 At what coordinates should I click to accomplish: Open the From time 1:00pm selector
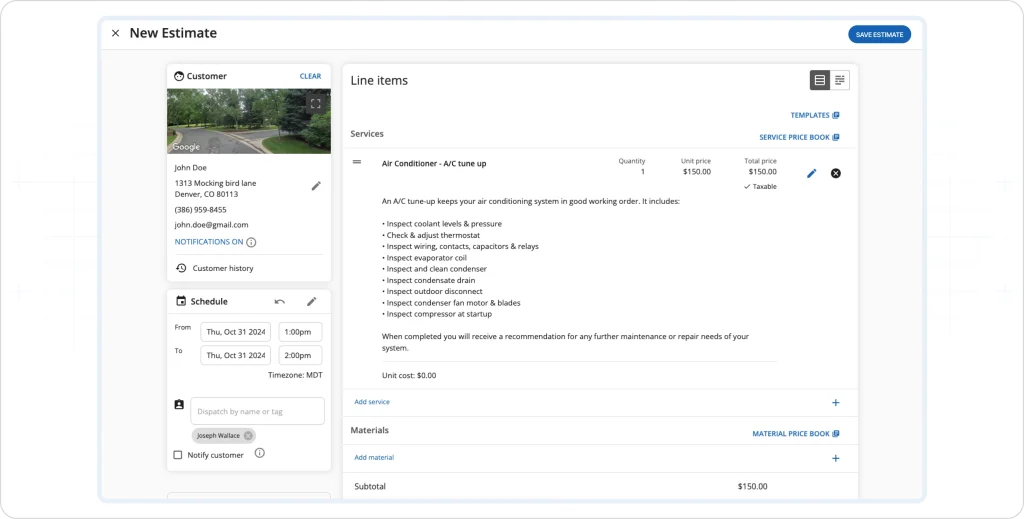[300, 332]
